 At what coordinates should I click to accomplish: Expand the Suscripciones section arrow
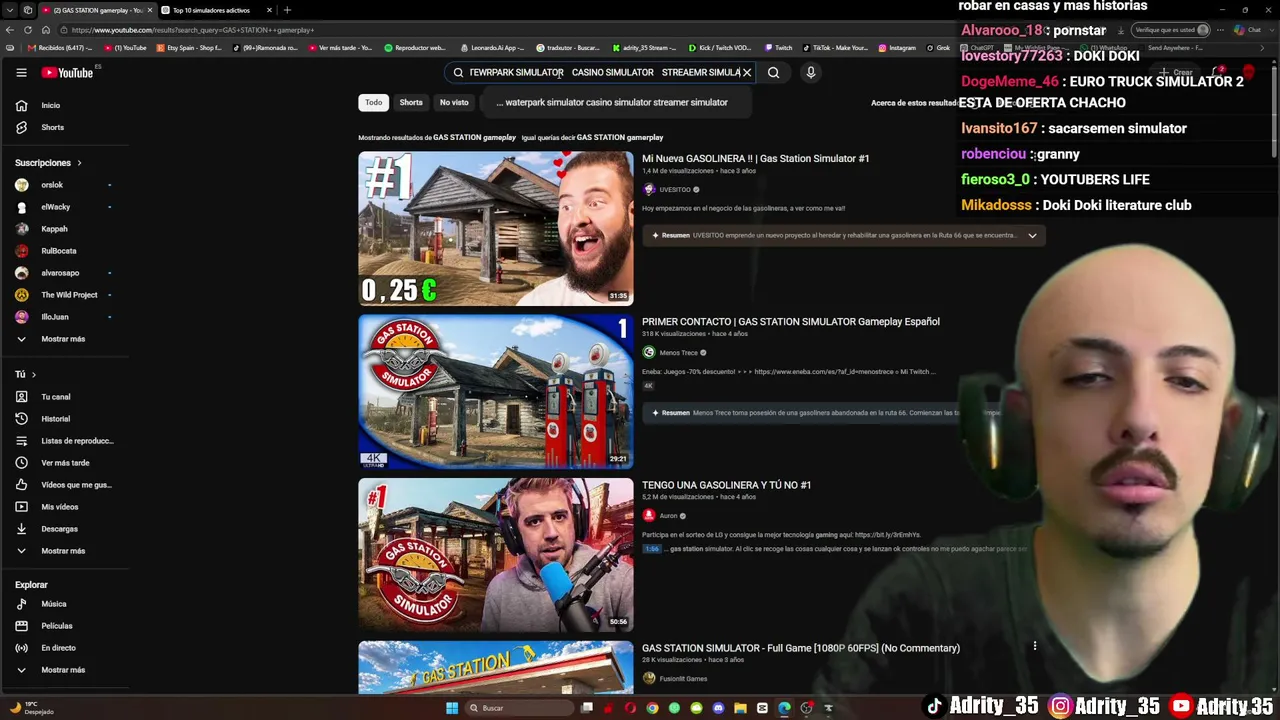79,163
